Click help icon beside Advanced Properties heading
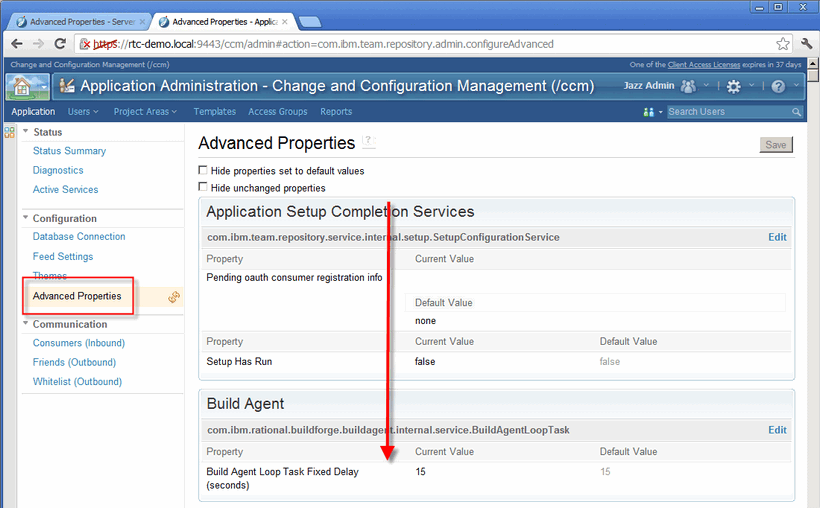 pos(369,141)
